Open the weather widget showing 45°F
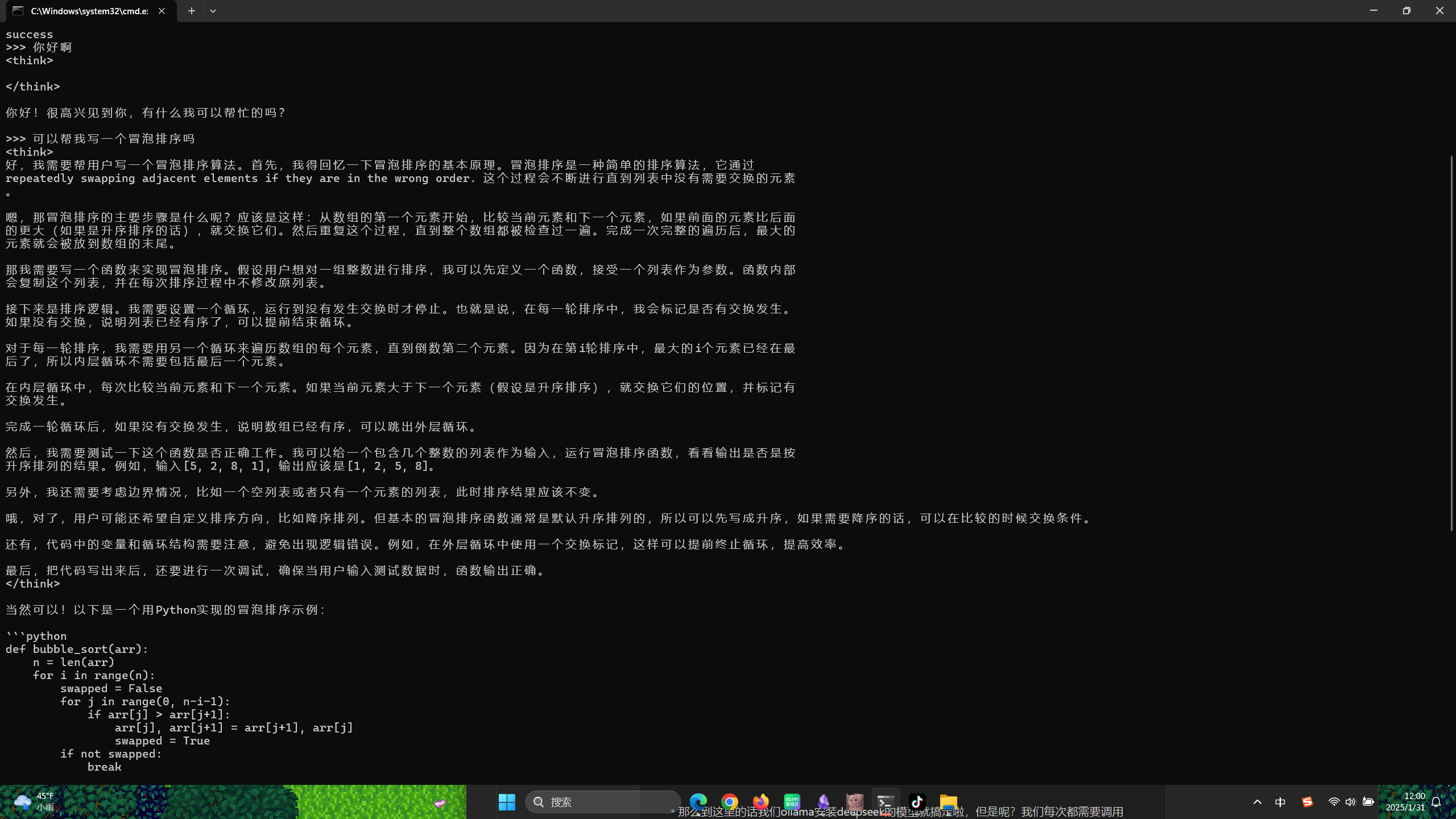The width and height of the screenshot is (1456, 819). [34, 802]
